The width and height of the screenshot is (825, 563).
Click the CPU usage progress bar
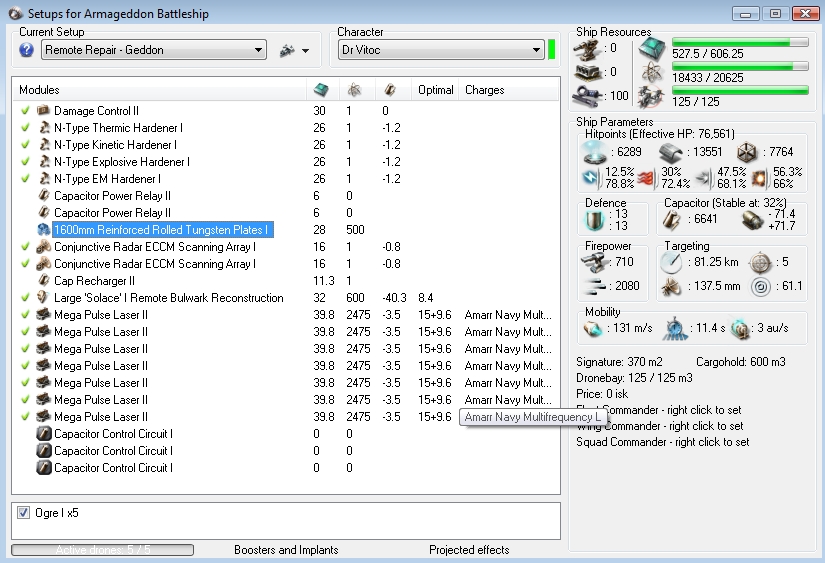pos(740,42)
